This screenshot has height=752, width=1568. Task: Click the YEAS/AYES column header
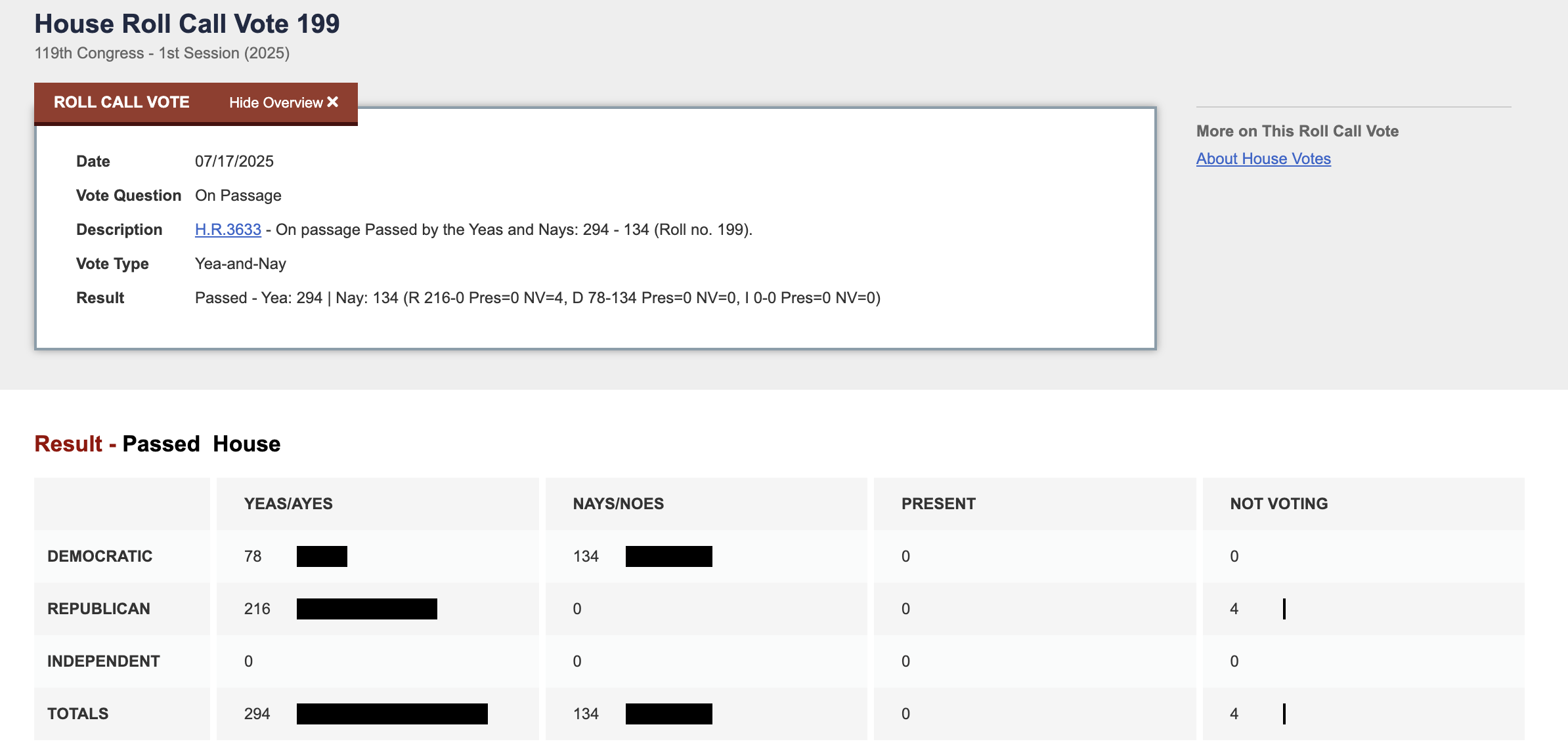288,504
